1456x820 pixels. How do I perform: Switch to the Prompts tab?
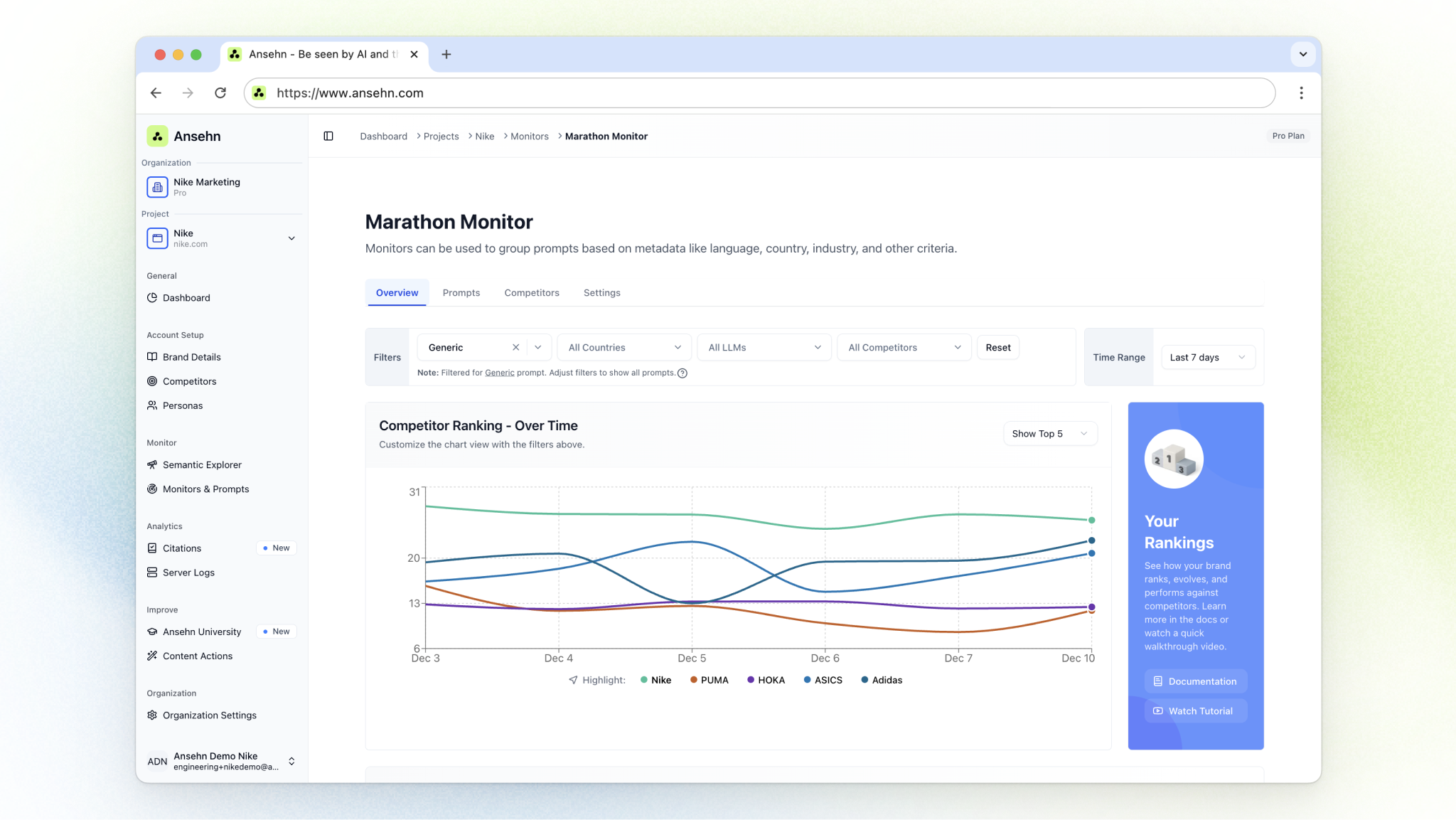(461, 292)
